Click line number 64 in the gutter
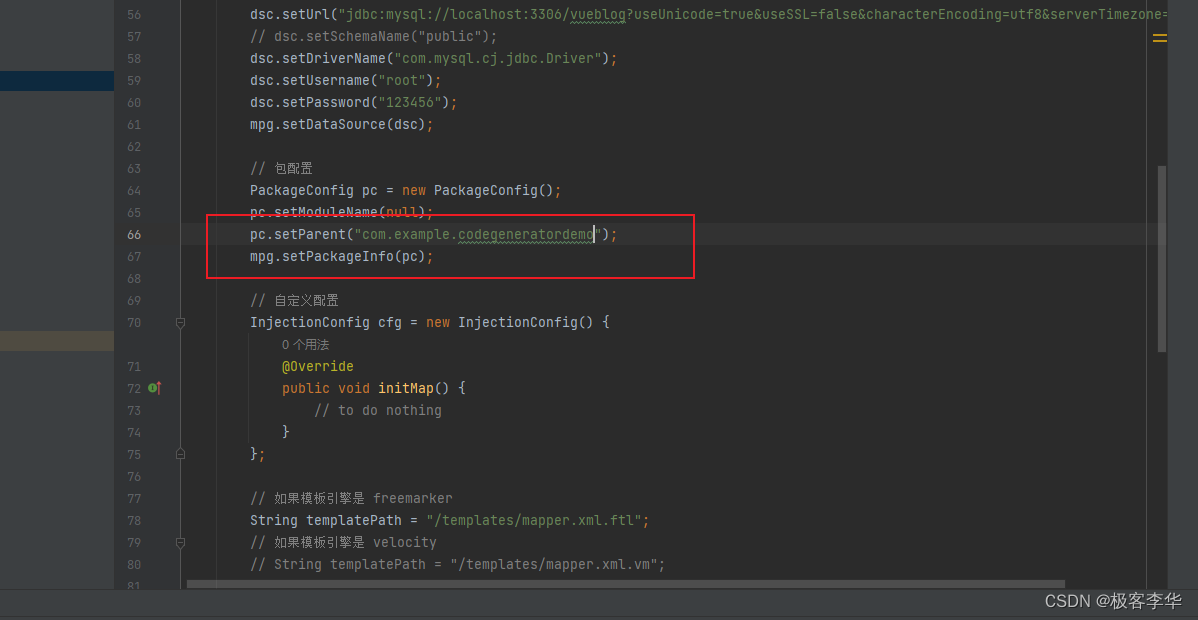The height and width of the screenshot is (620, 1198). 133,190
